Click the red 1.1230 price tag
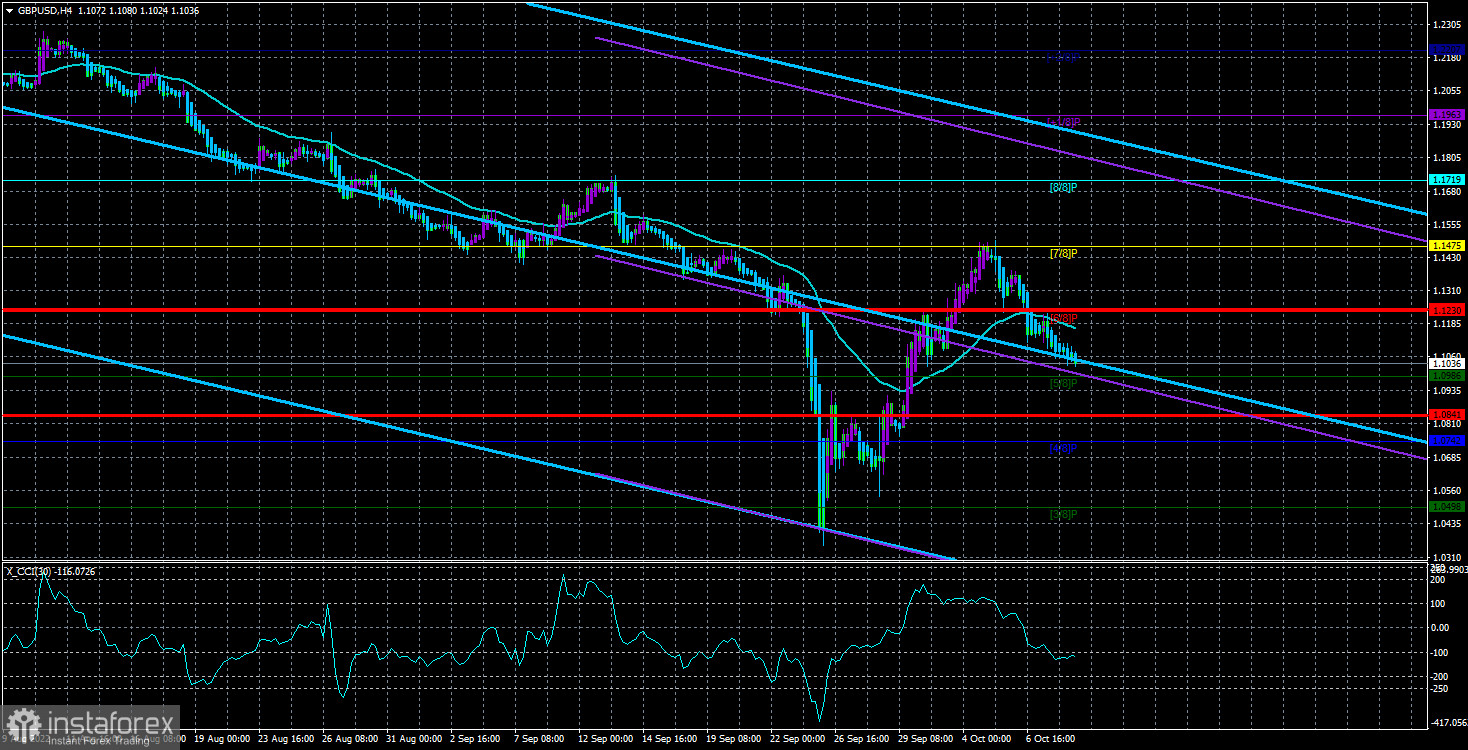This screenshot has height=750, width=1468. [1447, 310]
